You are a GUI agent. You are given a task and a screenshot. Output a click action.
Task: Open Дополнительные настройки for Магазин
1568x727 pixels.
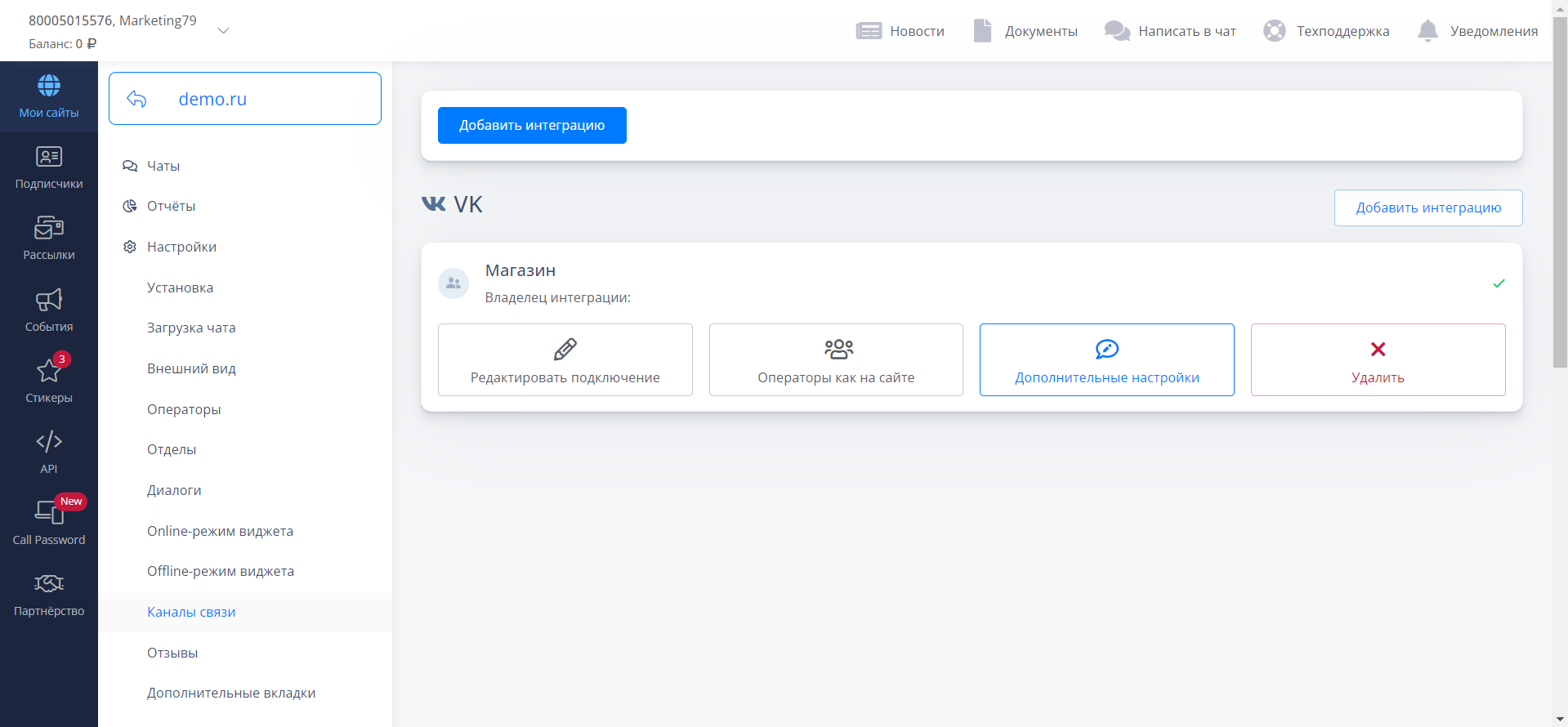tap(1106, 360)
